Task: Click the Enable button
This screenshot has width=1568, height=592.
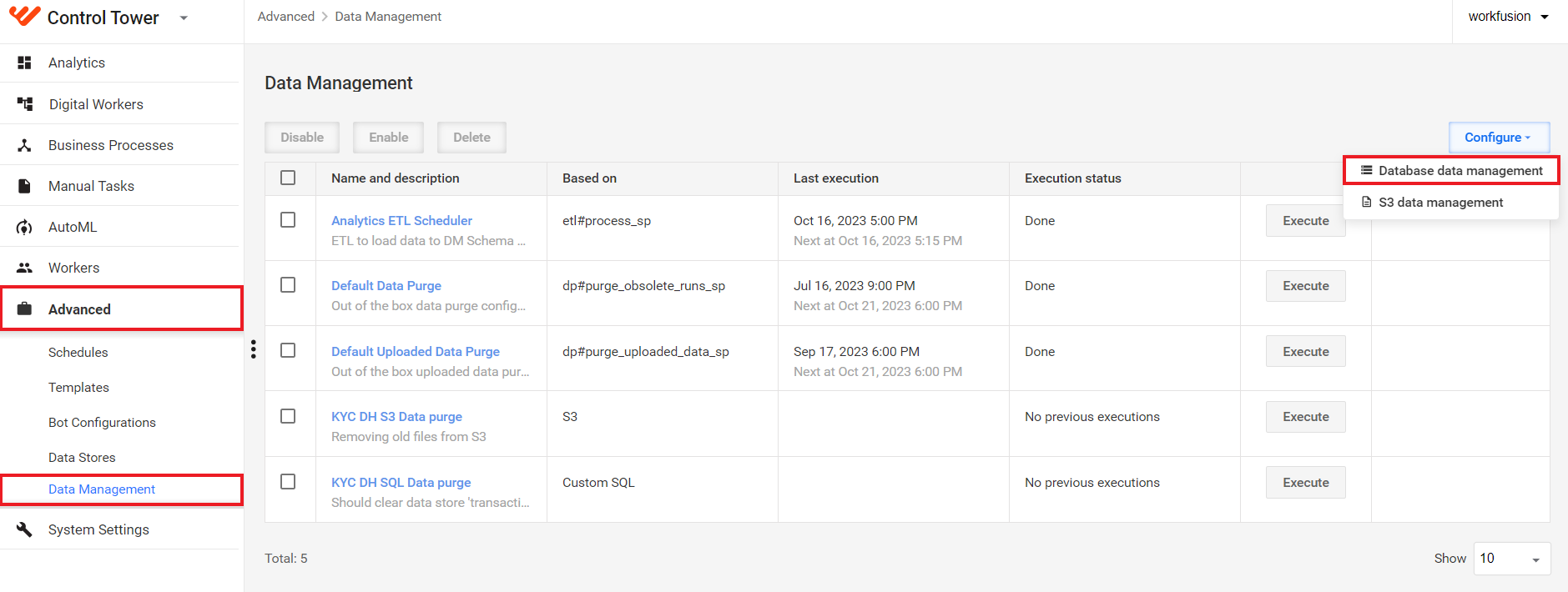Action: [389, 138]
